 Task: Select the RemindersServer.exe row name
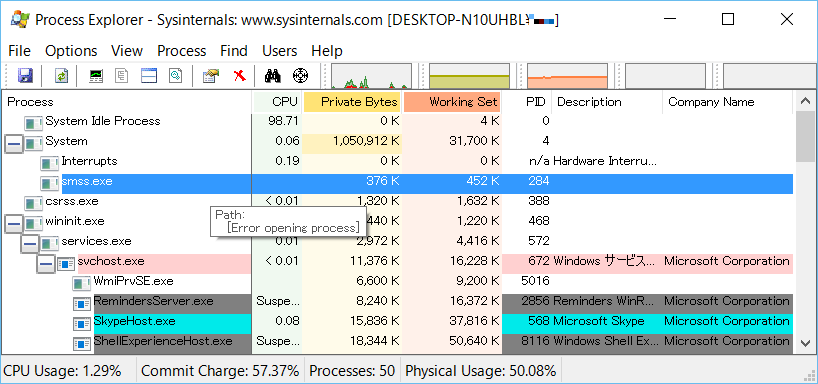click(153, 303)
